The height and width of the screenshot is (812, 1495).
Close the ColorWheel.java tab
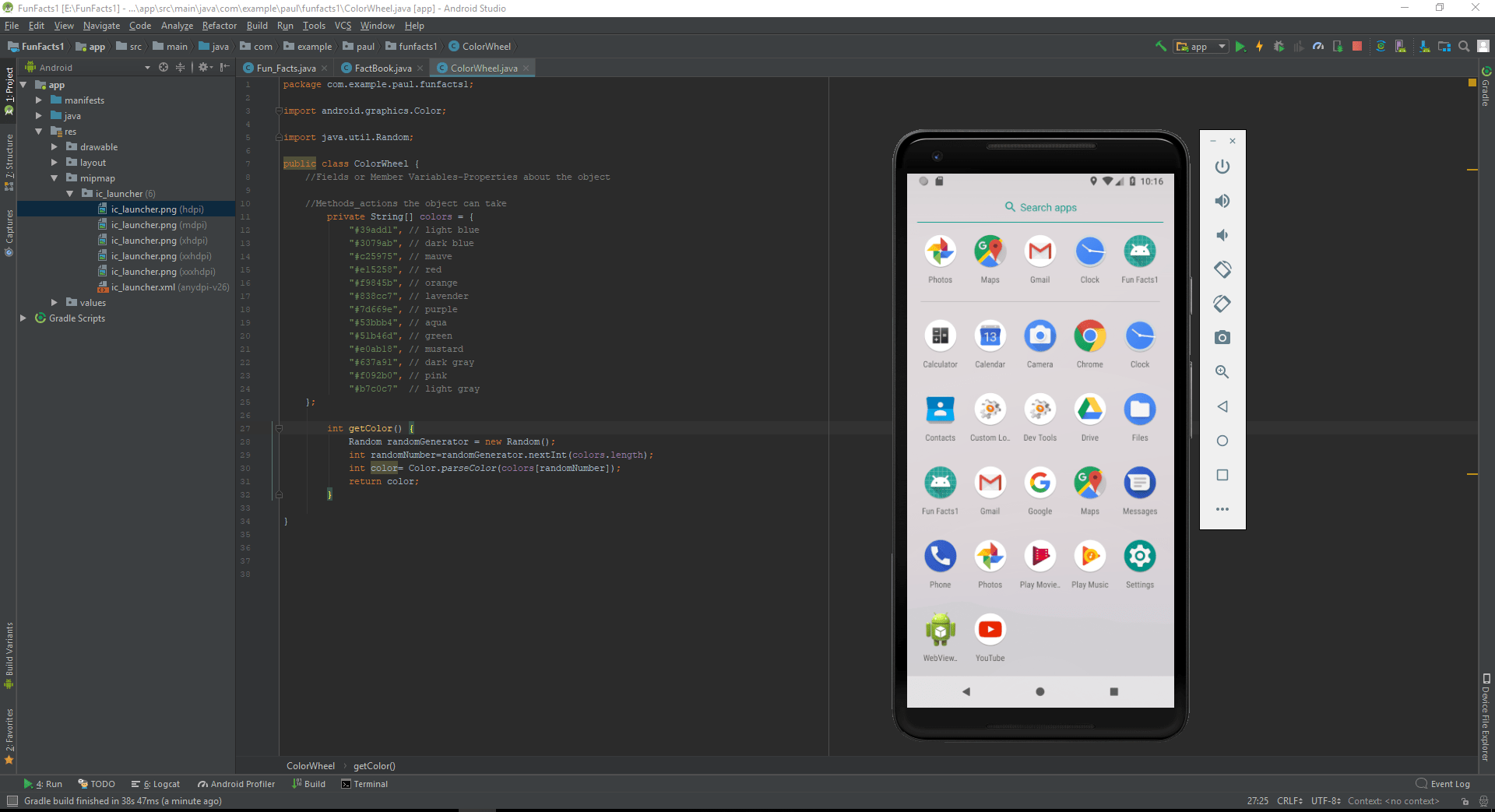coord(526,69)
